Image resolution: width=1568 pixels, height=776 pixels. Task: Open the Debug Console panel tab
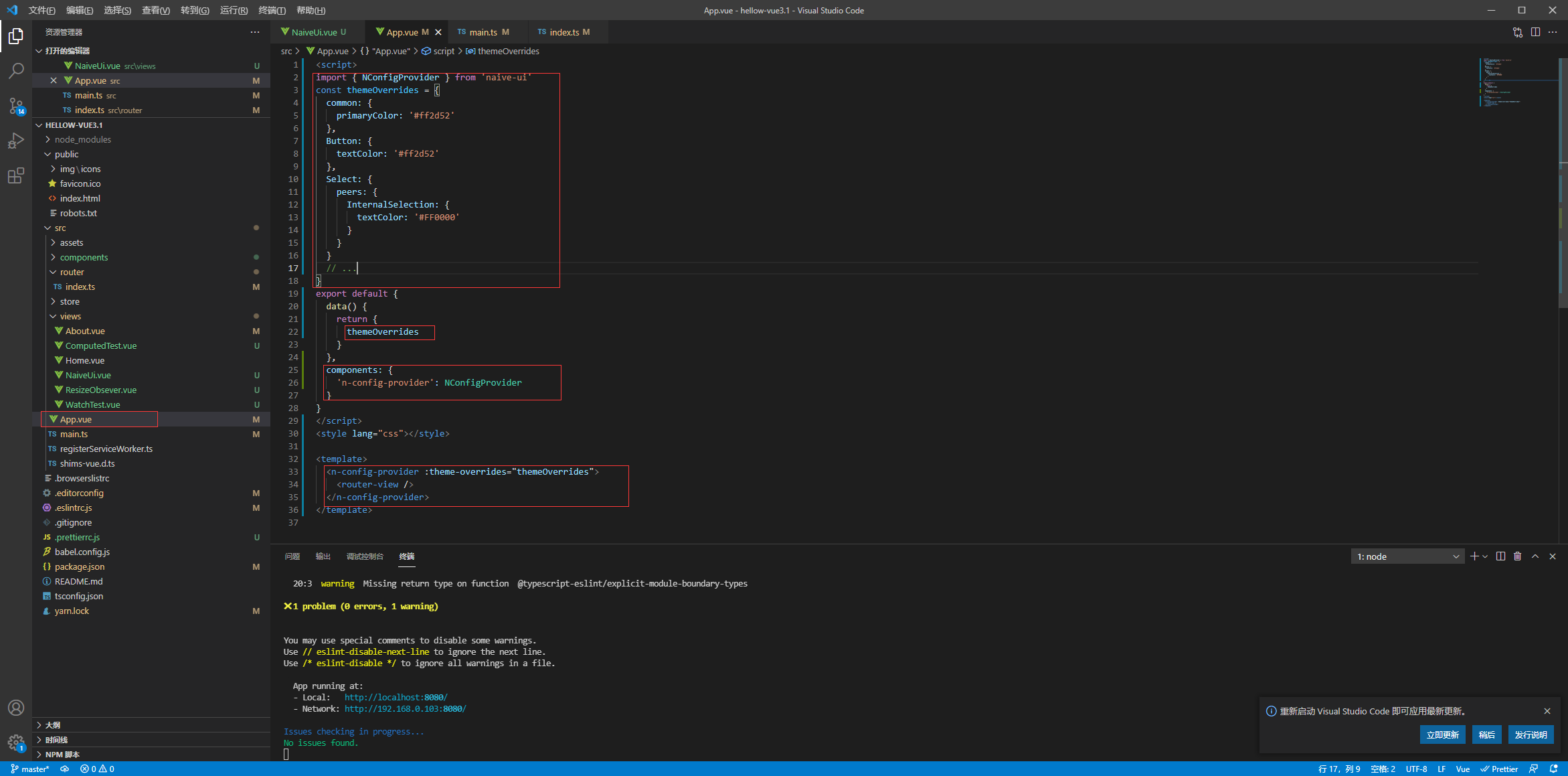[x=365, y=556]
